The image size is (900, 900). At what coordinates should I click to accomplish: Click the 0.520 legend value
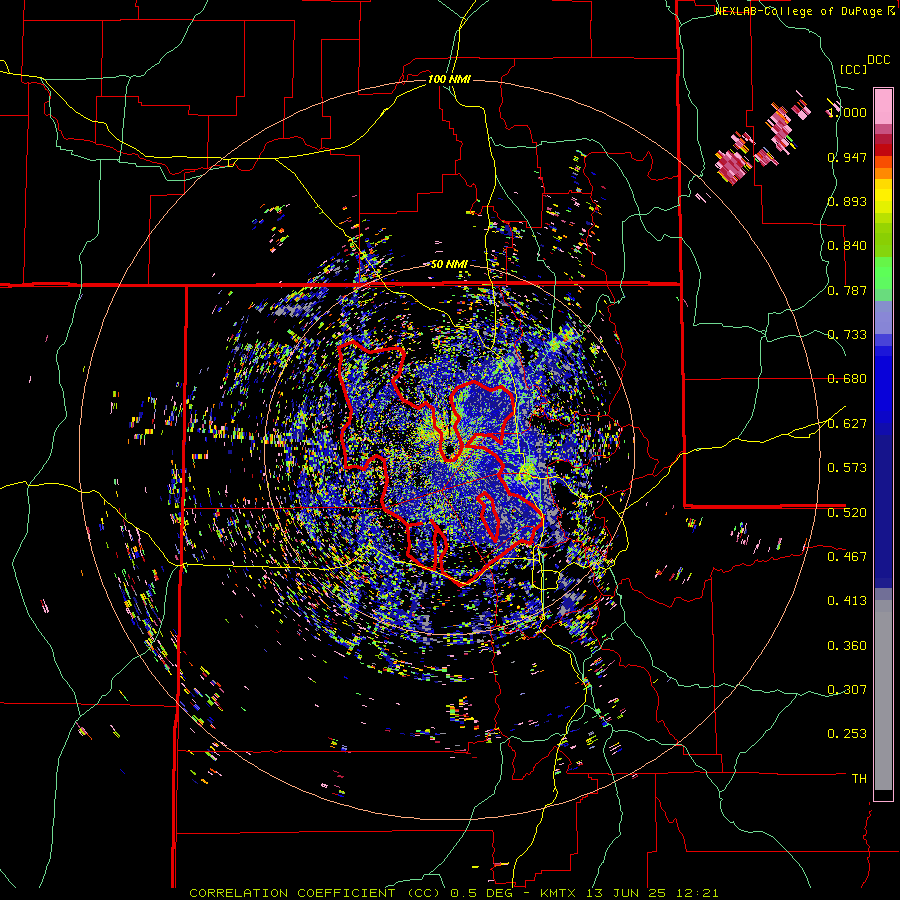[x=847, y=512]
